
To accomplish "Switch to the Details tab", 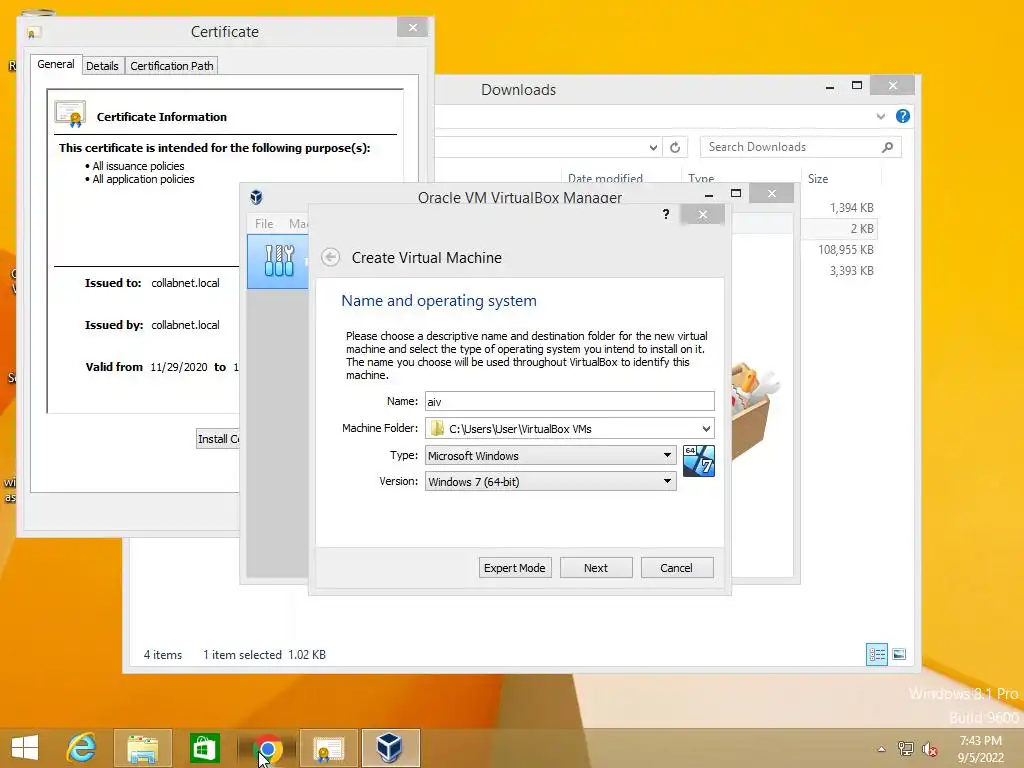I will pyautogui.click(x=102, y=66).
